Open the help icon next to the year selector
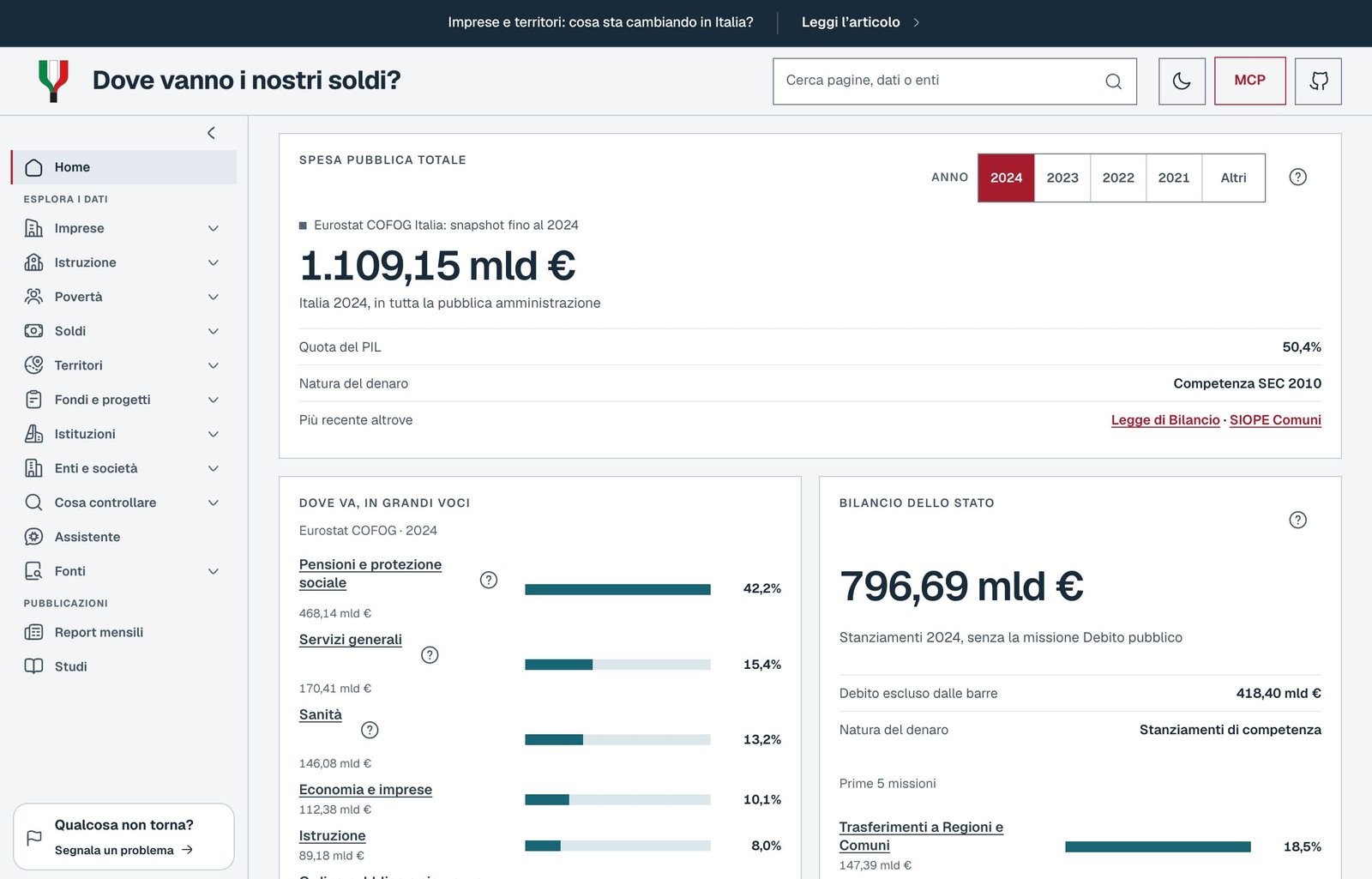This screenshot has height=879, width=1372. [1297, 177]
